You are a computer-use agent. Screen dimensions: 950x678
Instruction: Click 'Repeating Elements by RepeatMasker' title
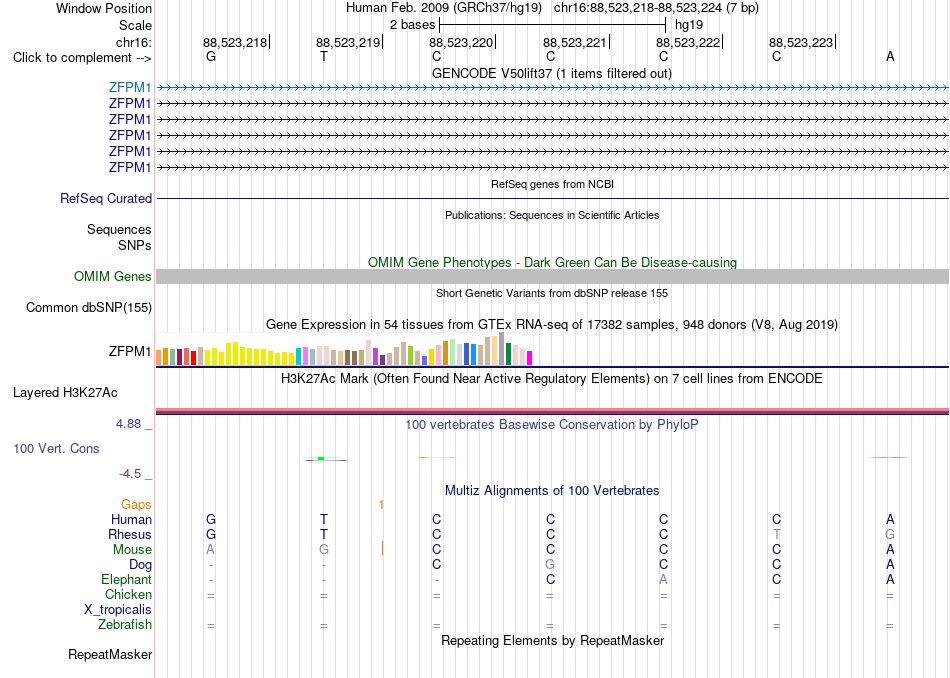tap(552, 640)
